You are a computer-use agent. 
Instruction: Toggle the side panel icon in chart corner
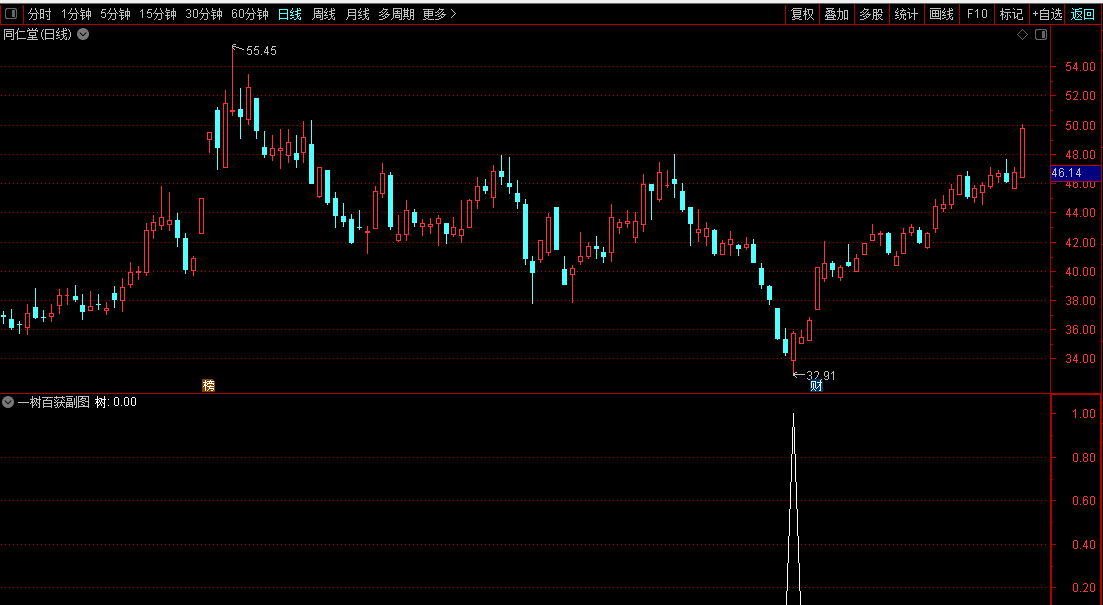pos(1041,34)
